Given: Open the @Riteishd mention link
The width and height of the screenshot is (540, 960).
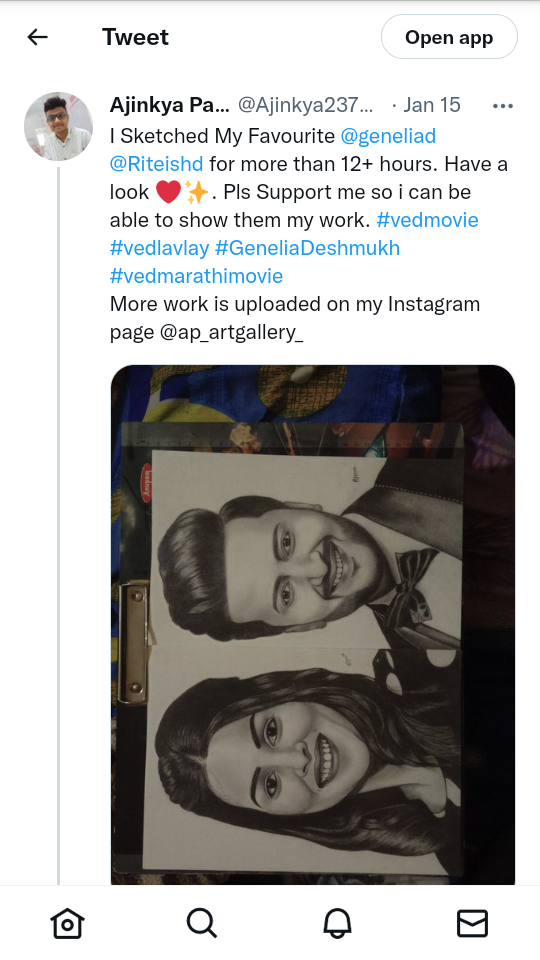Looking at the screenshot, I should click(157, 164).
